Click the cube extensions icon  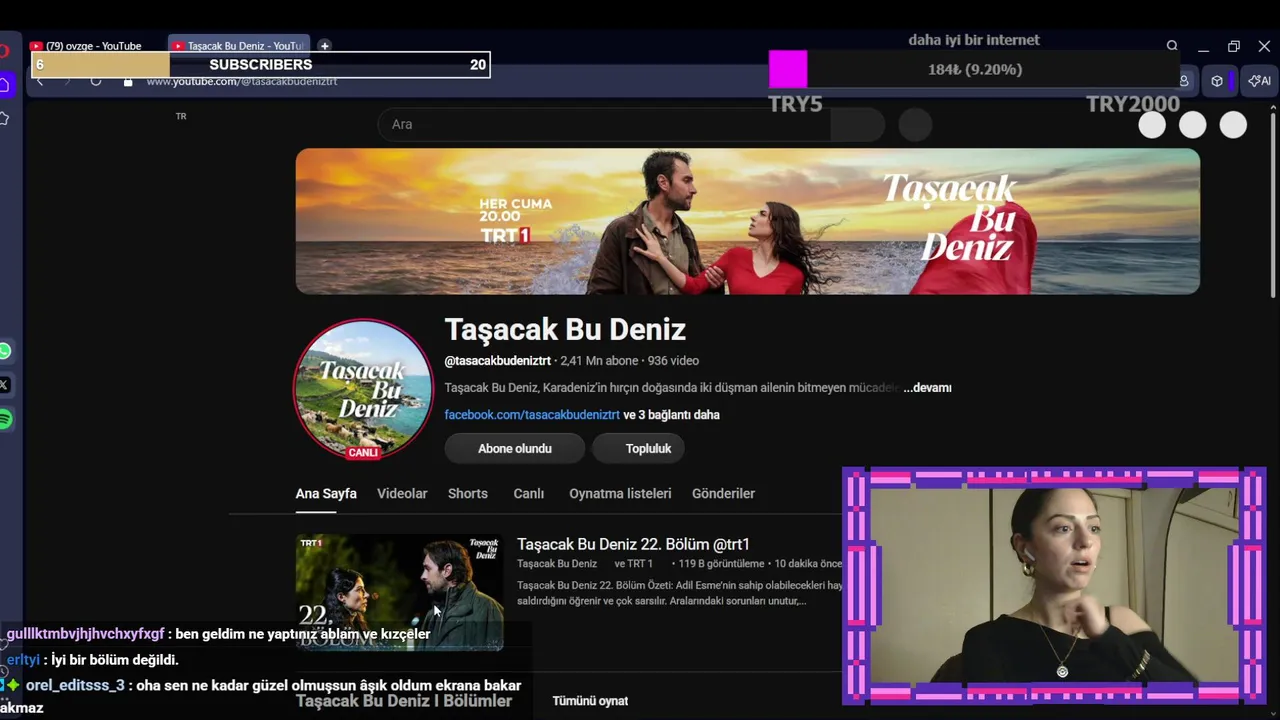(1217, 81)
